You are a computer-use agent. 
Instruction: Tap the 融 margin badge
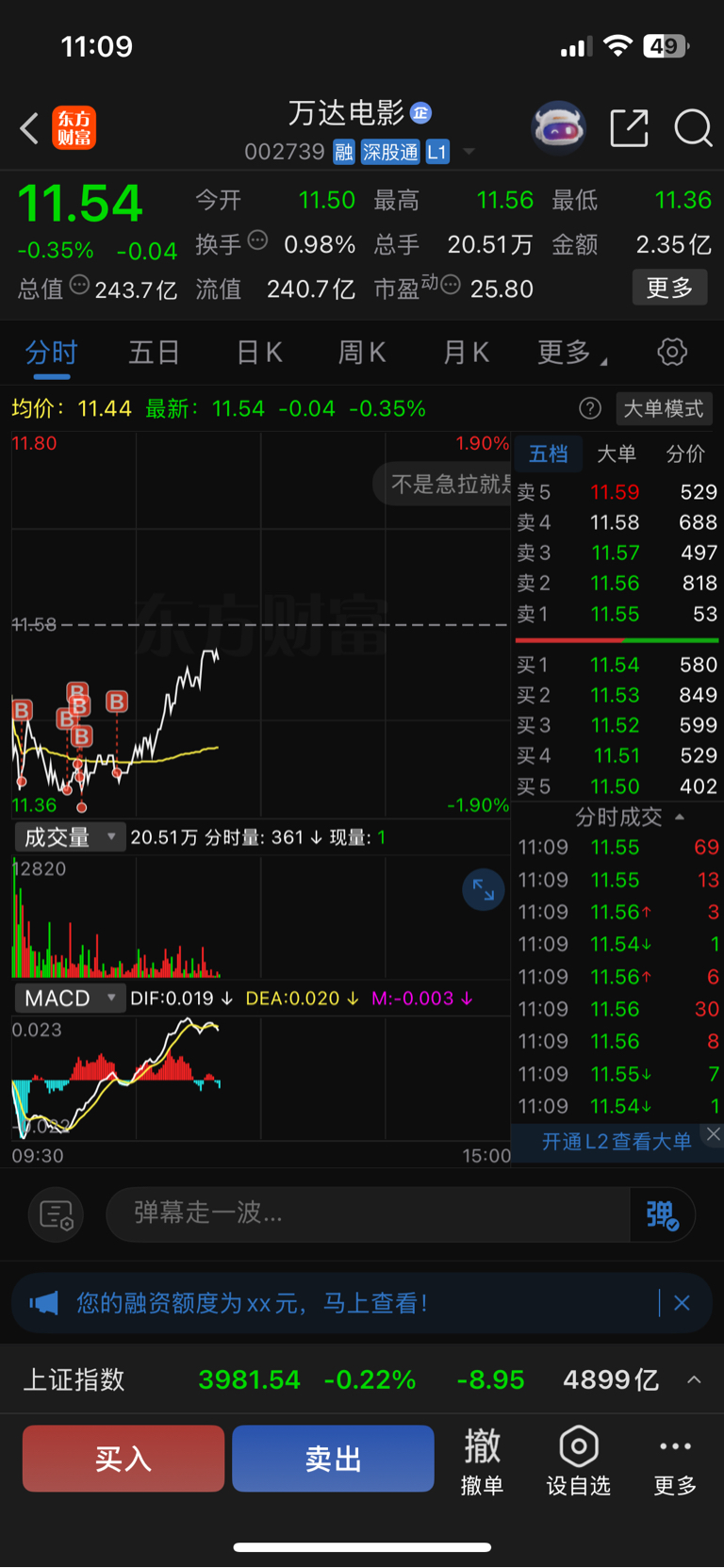(343, 152)
